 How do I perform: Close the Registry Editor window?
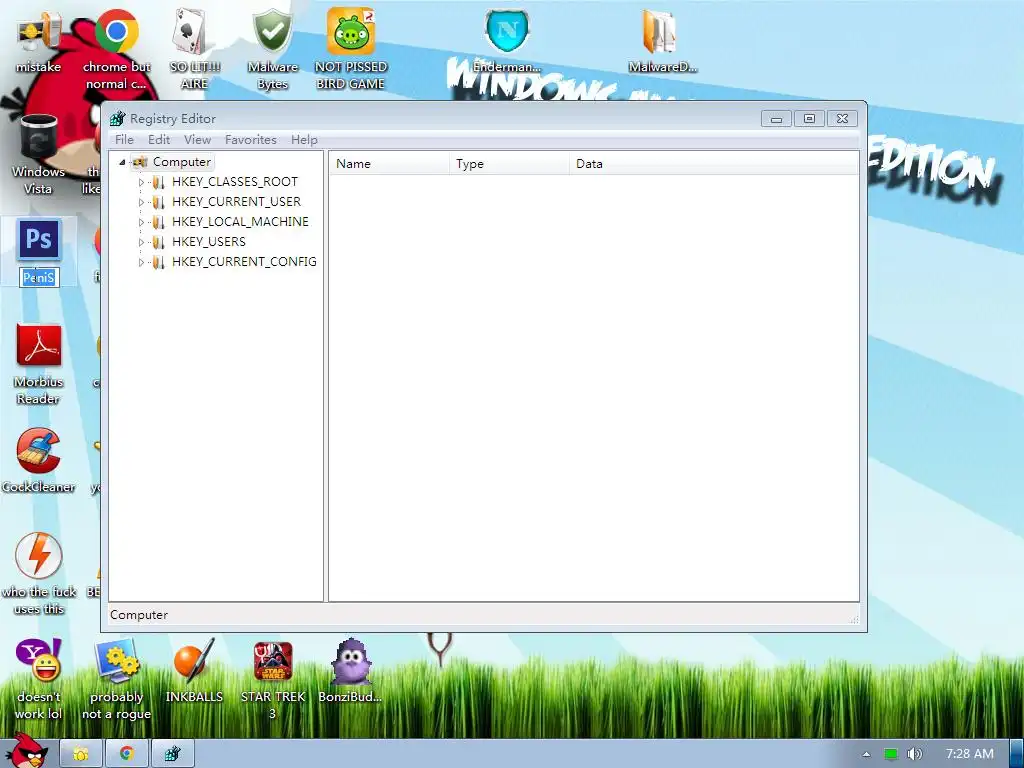(842, 119)
